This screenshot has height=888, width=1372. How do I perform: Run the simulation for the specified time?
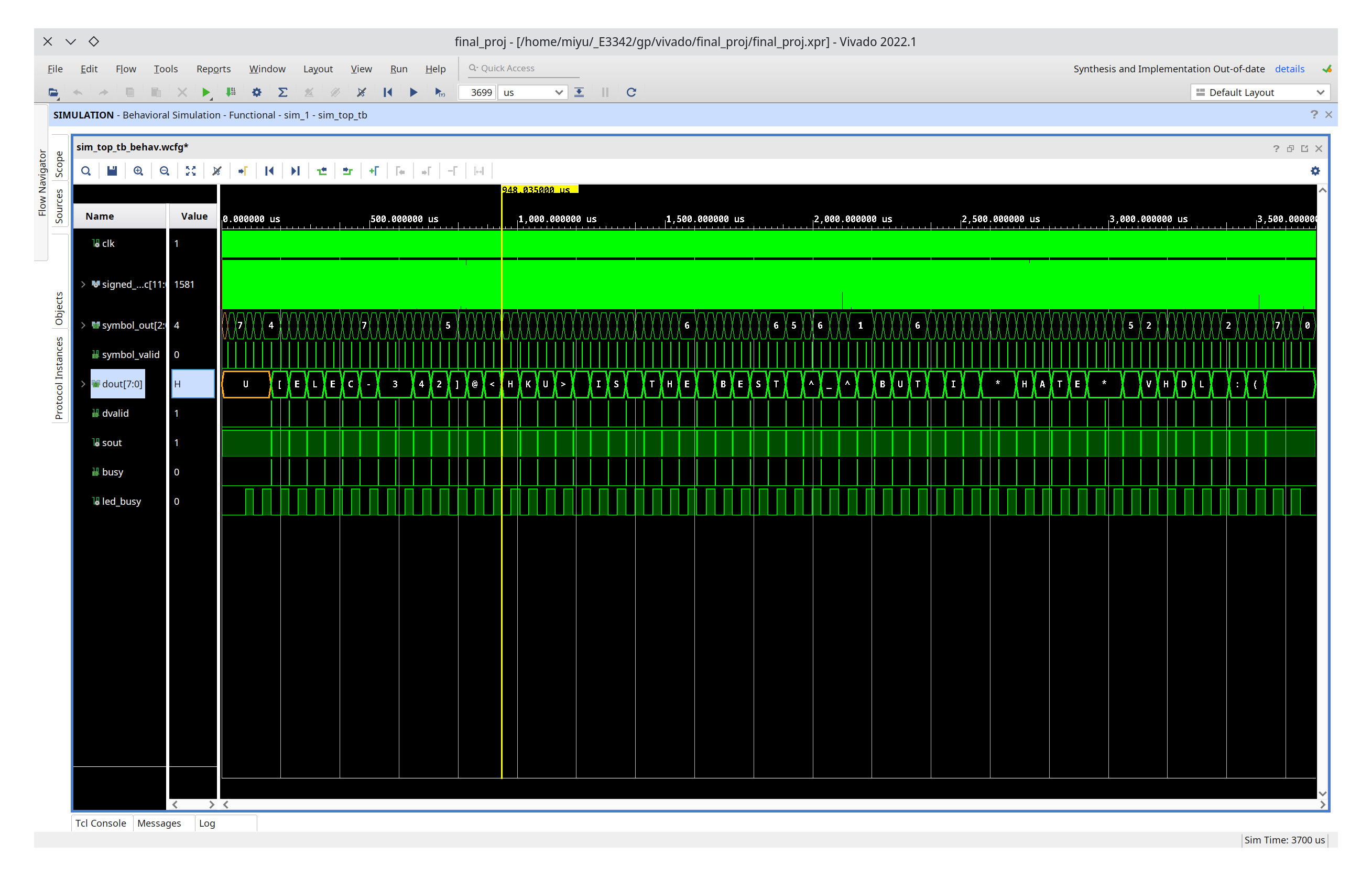click(440, 92)
